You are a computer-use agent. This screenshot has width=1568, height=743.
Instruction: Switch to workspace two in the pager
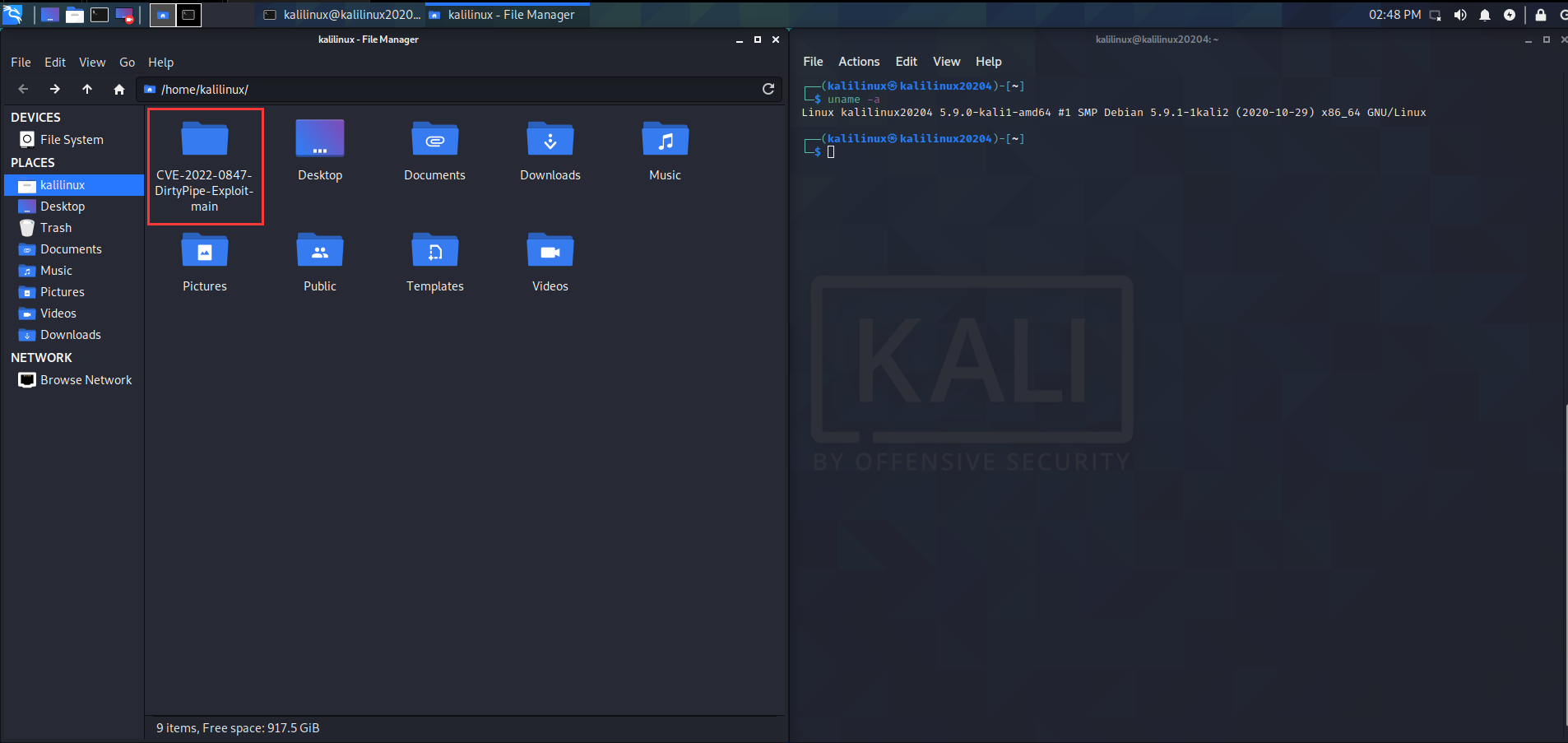point(188,15)
